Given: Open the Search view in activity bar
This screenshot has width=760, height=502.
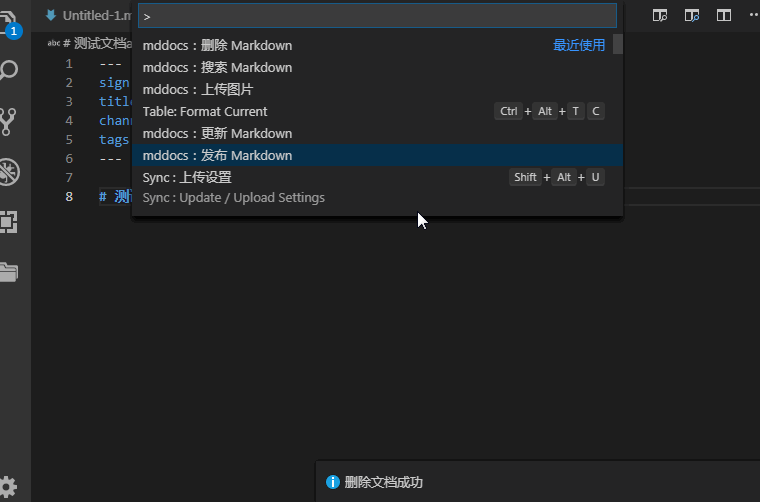Looking at the screenshot, I should 8,71.
